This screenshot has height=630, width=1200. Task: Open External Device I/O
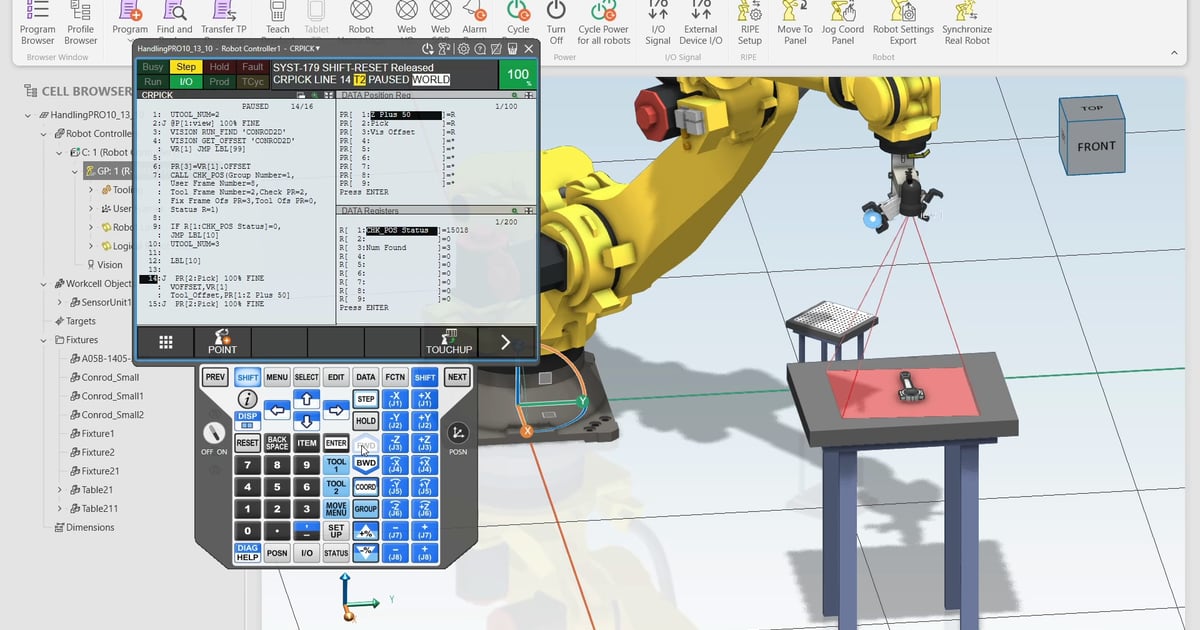pos(701,23)
